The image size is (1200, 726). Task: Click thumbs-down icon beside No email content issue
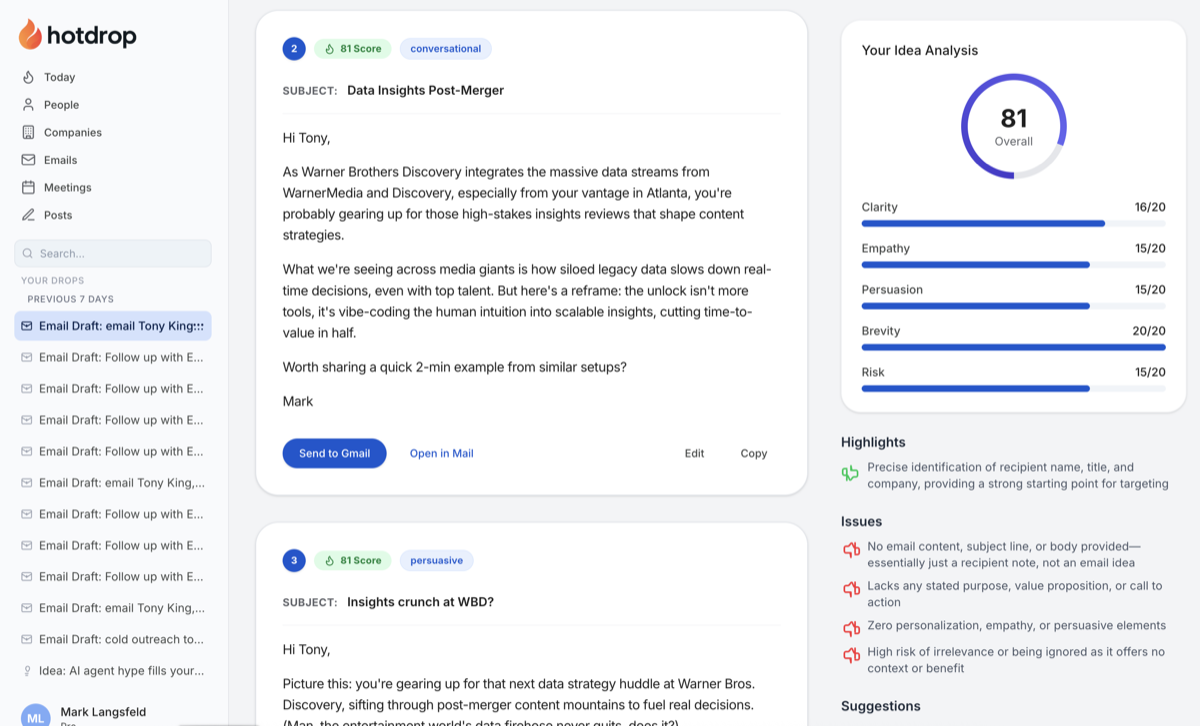tap(851, 549)
